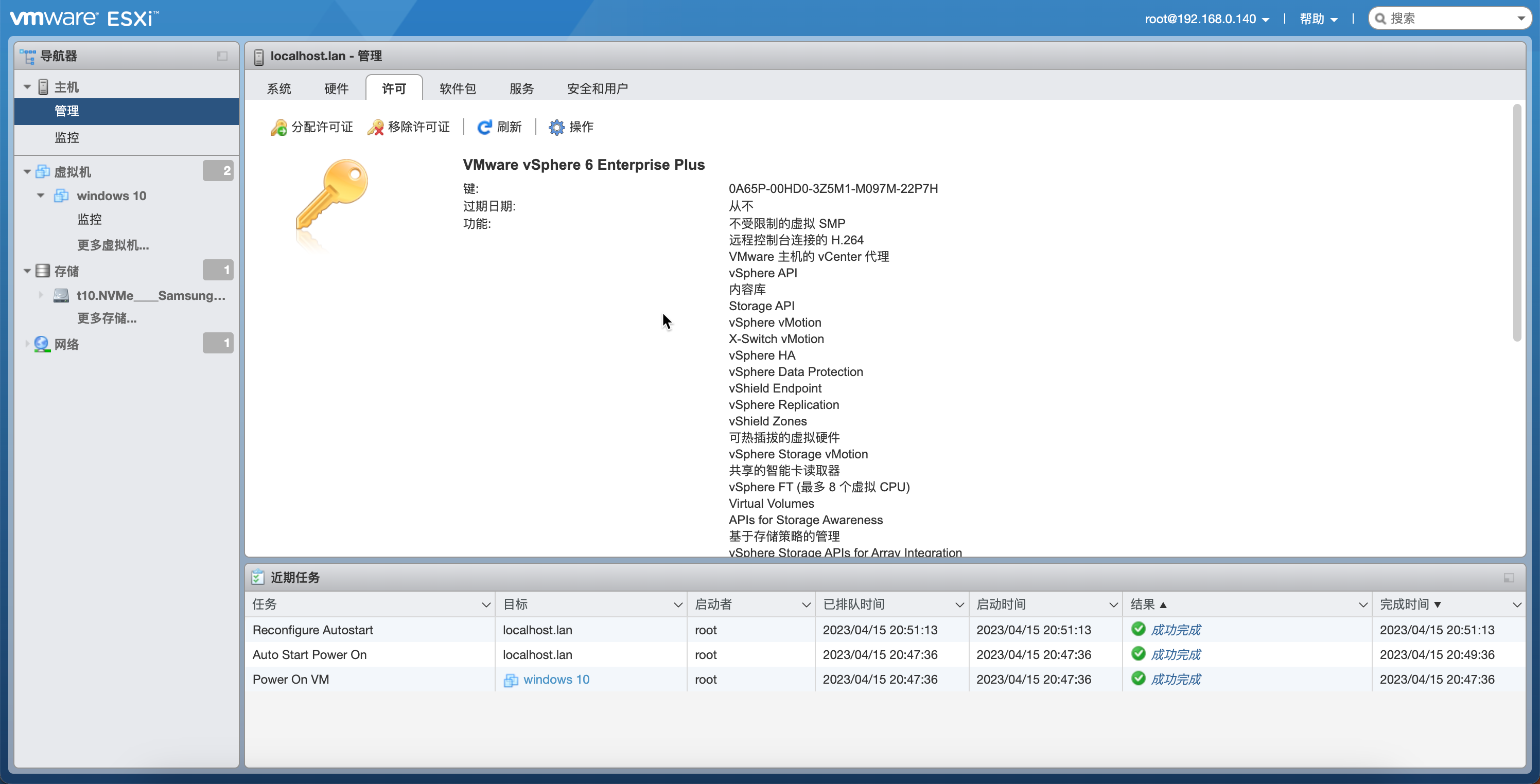Open the root@192.168.0.140 user dropdown

pos(1207,19)
